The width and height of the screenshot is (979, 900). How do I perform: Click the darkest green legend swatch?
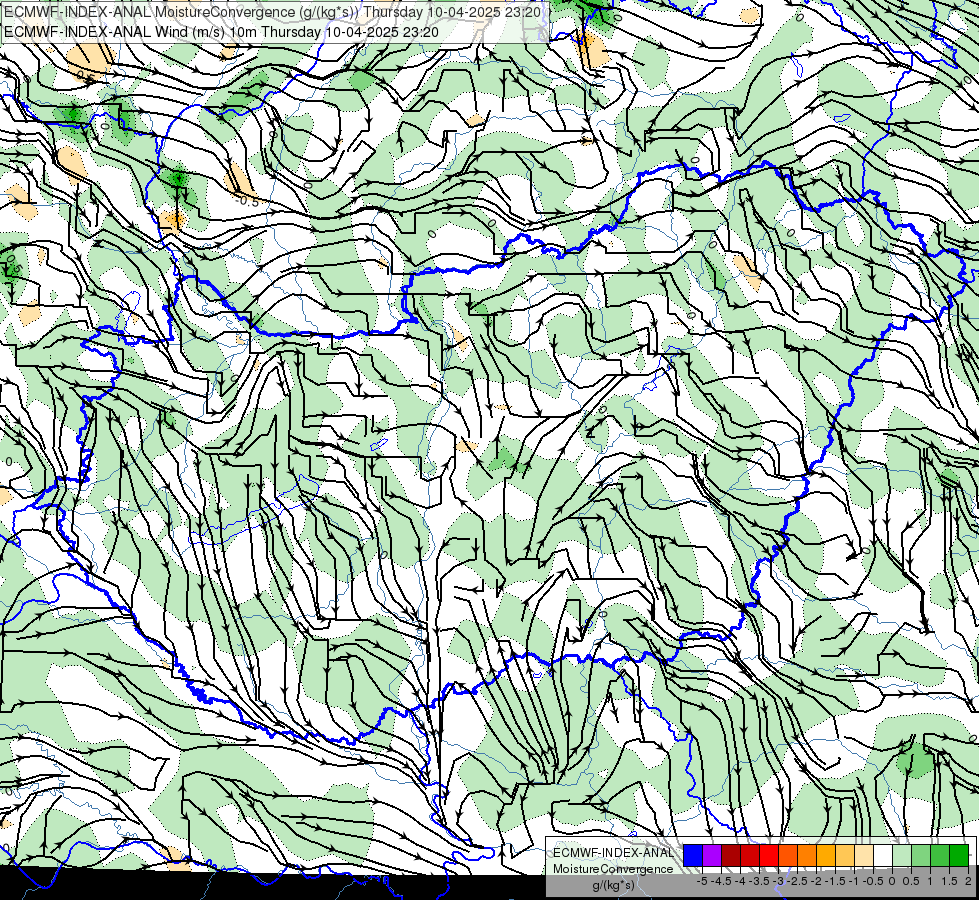pyautogui.click(x=959, y=855)
